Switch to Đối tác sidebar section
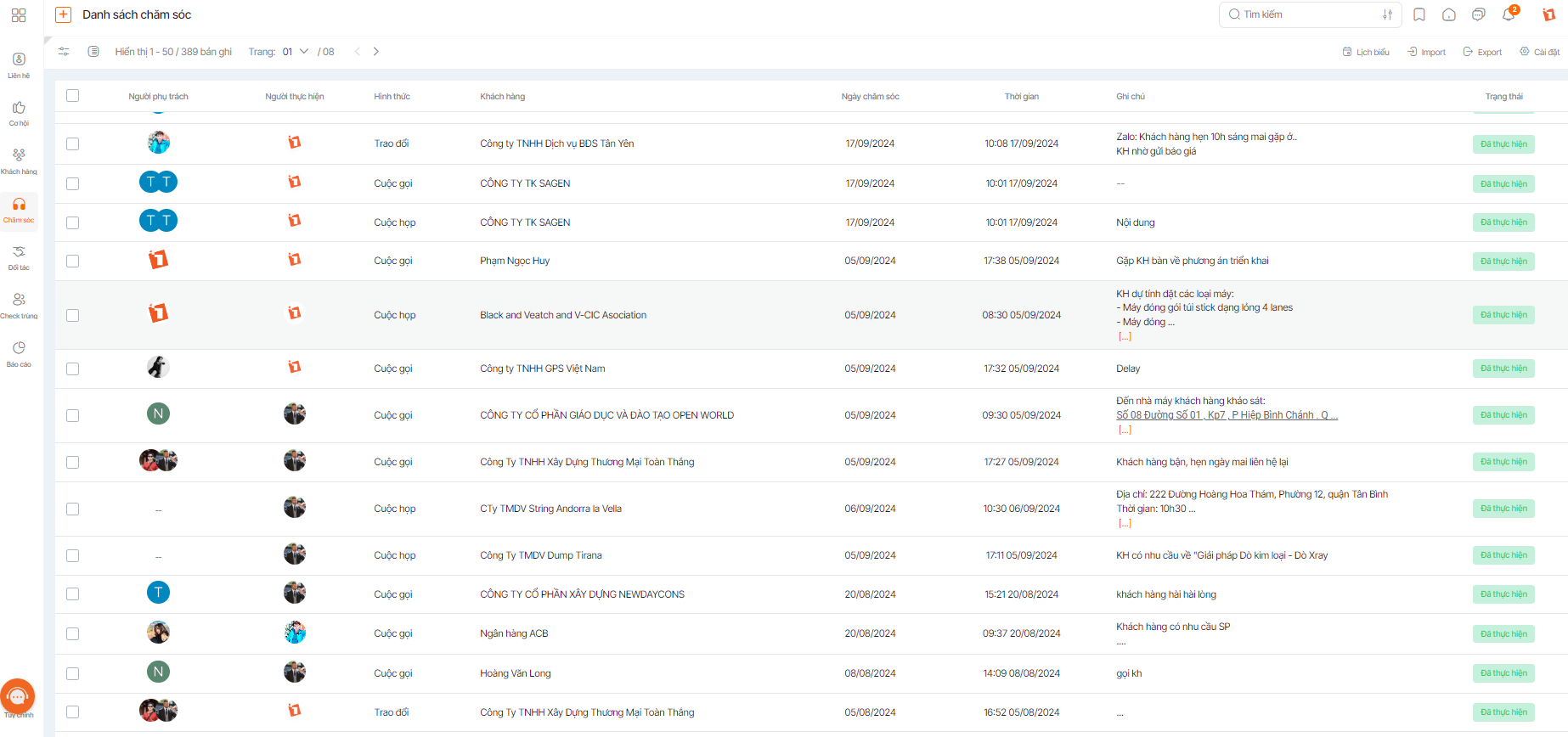The width and height of the screenshot is (1568, 737). click(x=19, y=257)
